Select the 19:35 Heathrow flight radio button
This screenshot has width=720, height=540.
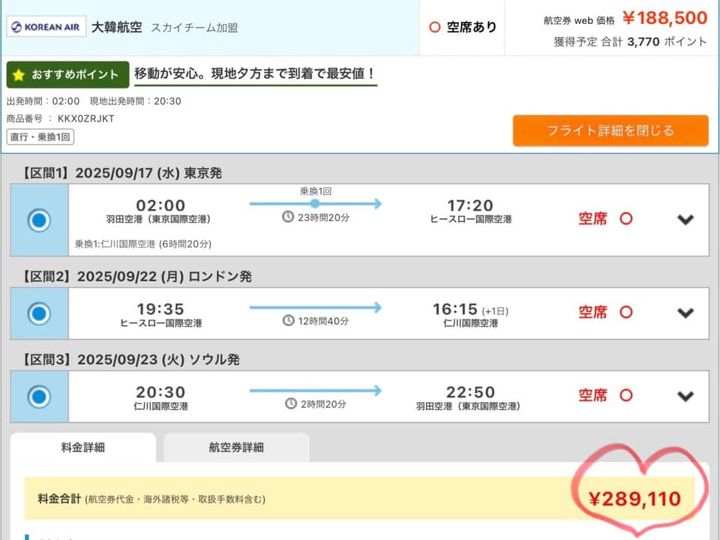pyautogui.click(x=39, y=314)
